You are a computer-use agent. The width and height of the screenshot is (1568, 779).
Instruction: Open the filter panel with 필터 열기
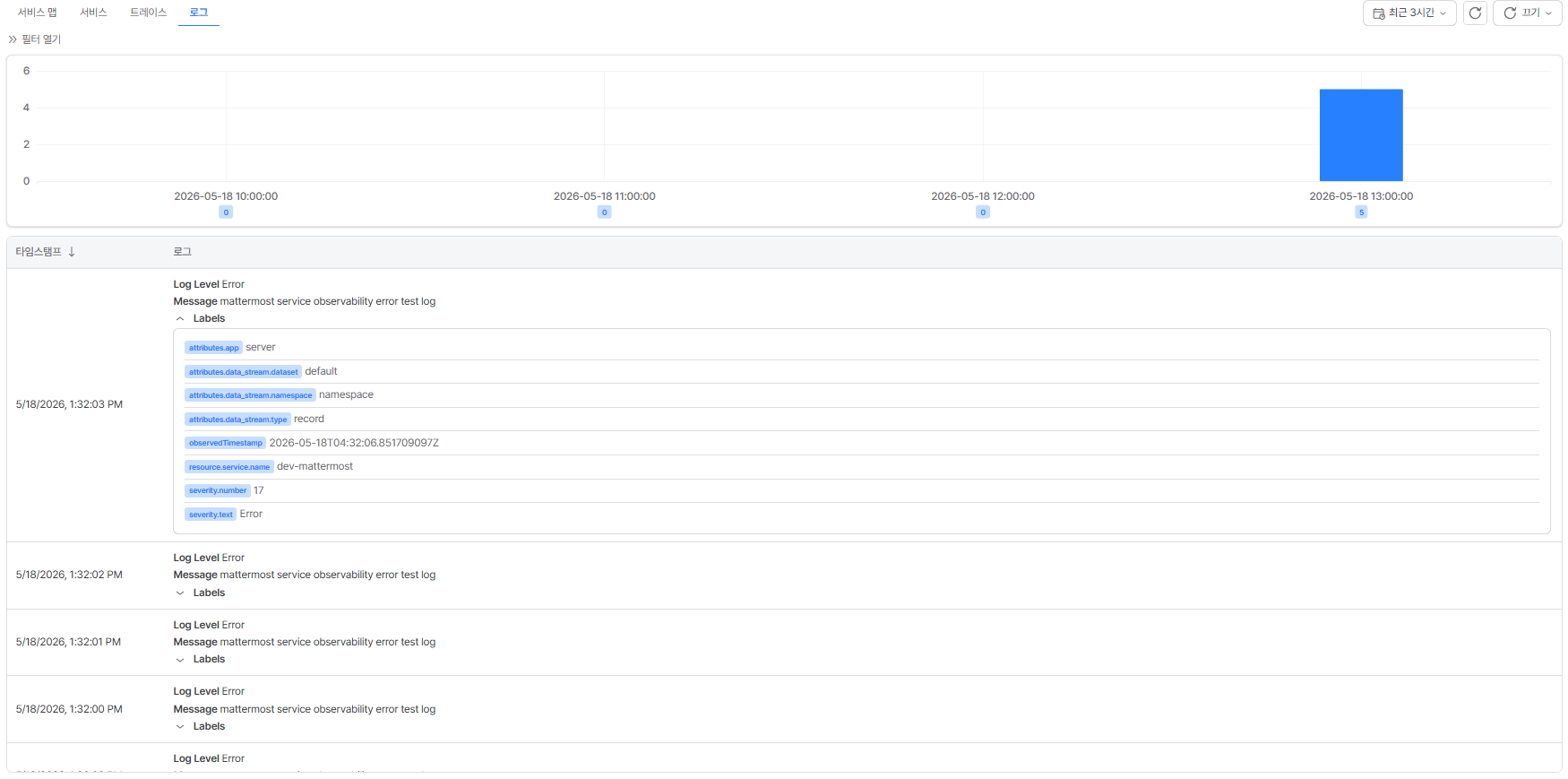(35, 39)
